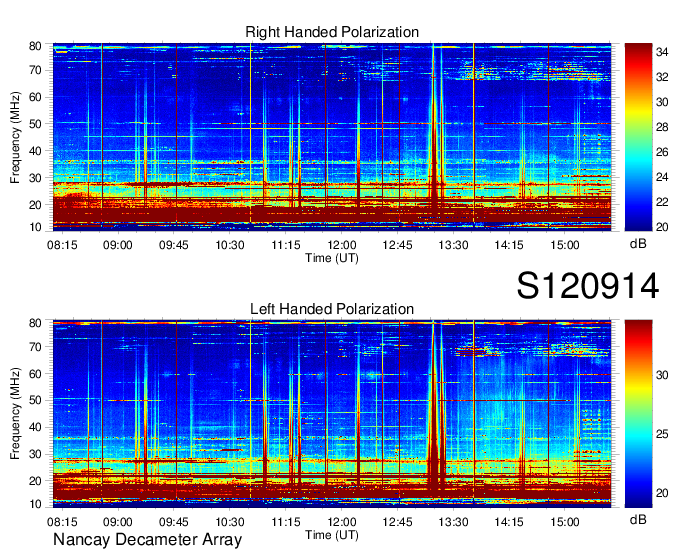Click 10:30 tick under Left Handed plot
Image resolution: width=680 pixels, height=552 pixels.
click(x=230, y=522)
